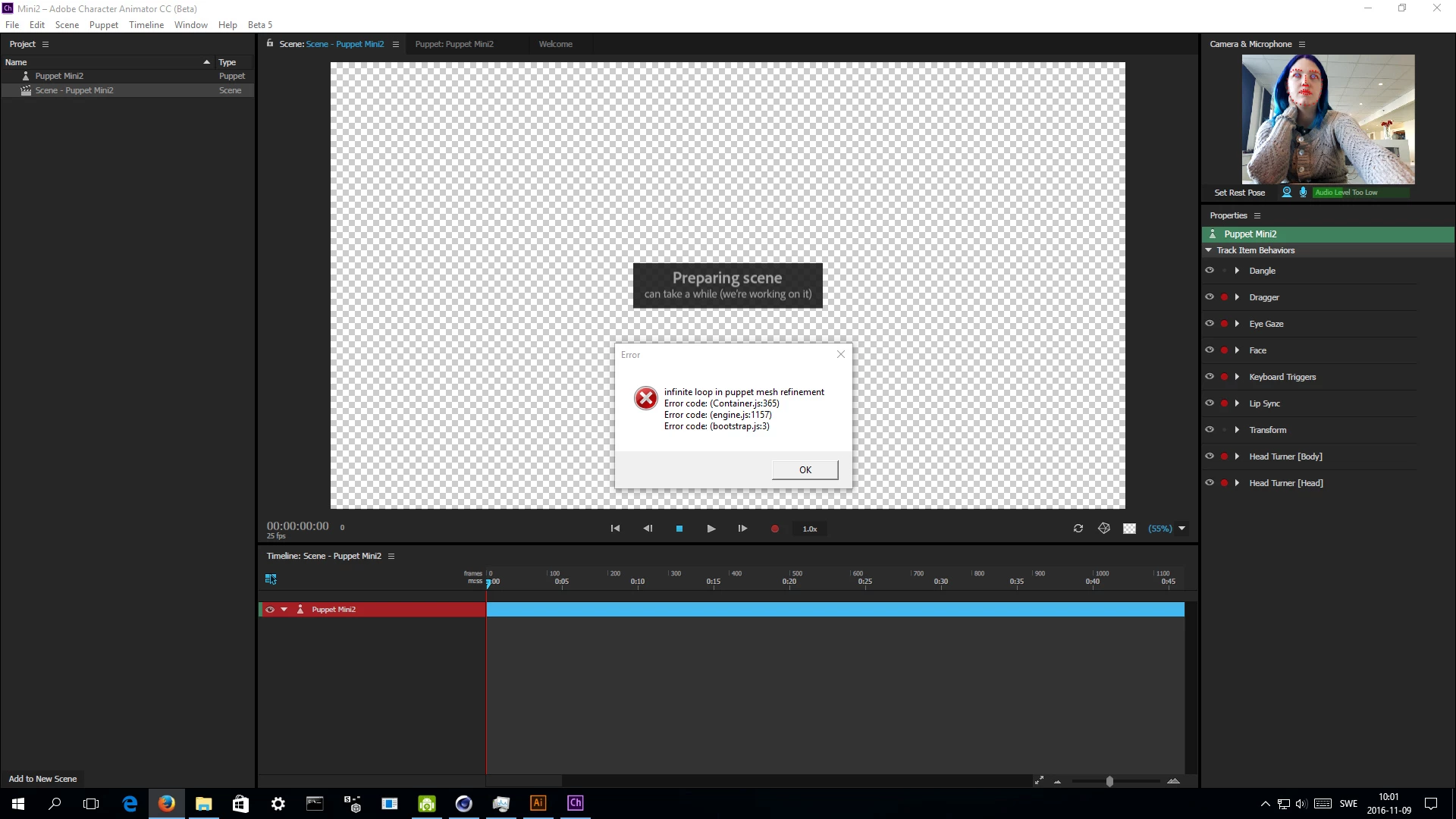The height and width of the screenshot is (819, 1456).
Task: Step back one frame
Action: (x=648, y=529)
